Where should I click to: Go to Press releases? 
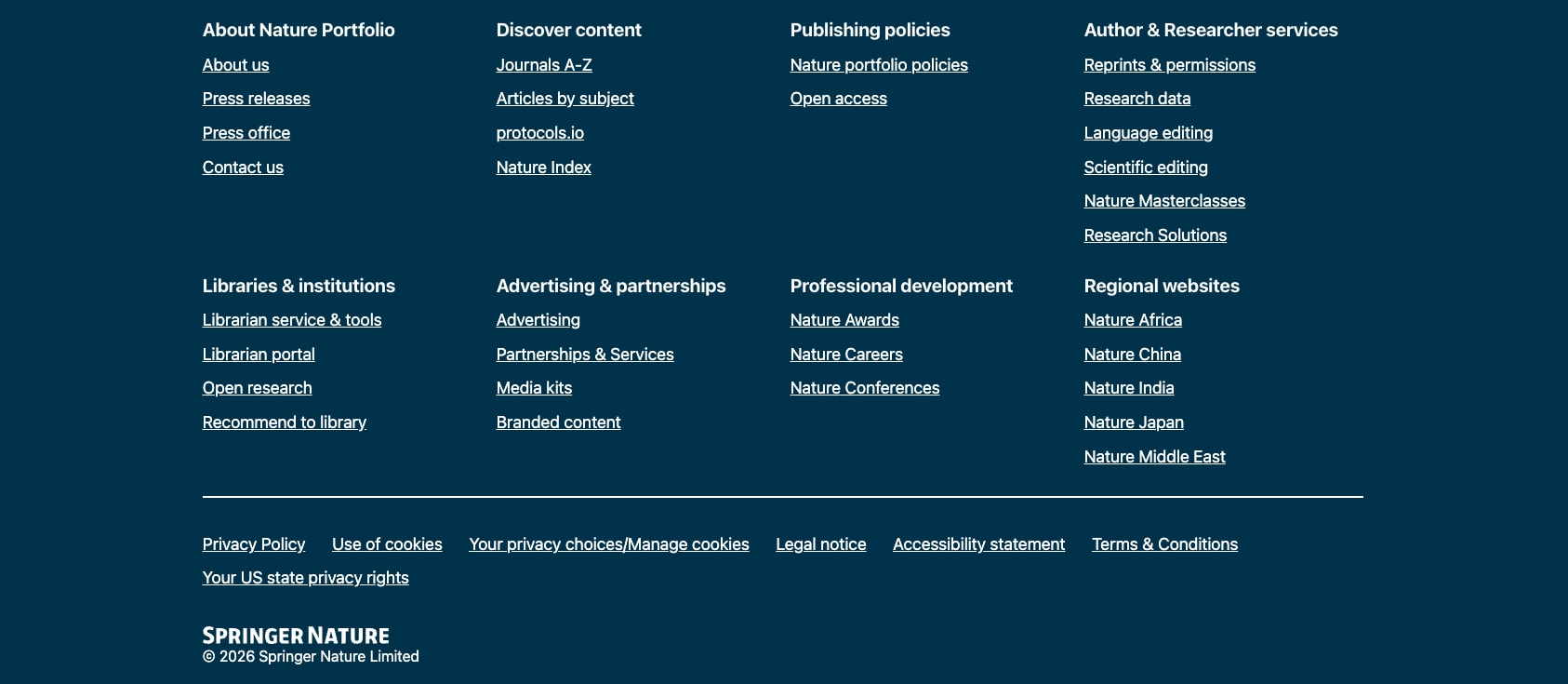click(256, 99)
